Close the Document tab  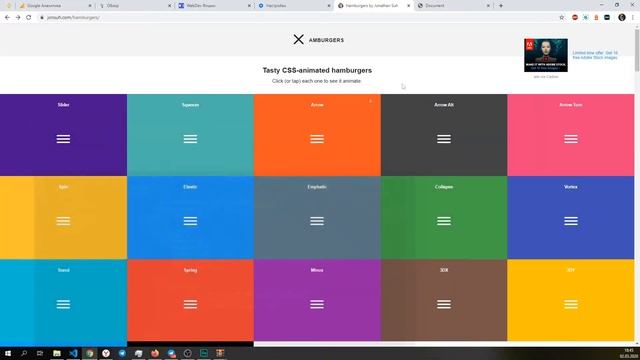[488, 6]
